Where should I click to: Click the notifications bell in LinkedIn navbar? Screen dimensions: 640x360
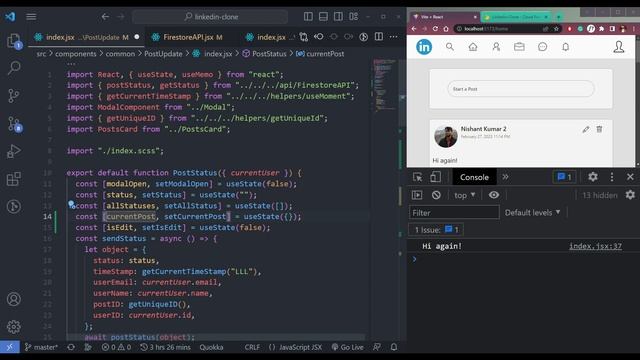coord(566,47)
